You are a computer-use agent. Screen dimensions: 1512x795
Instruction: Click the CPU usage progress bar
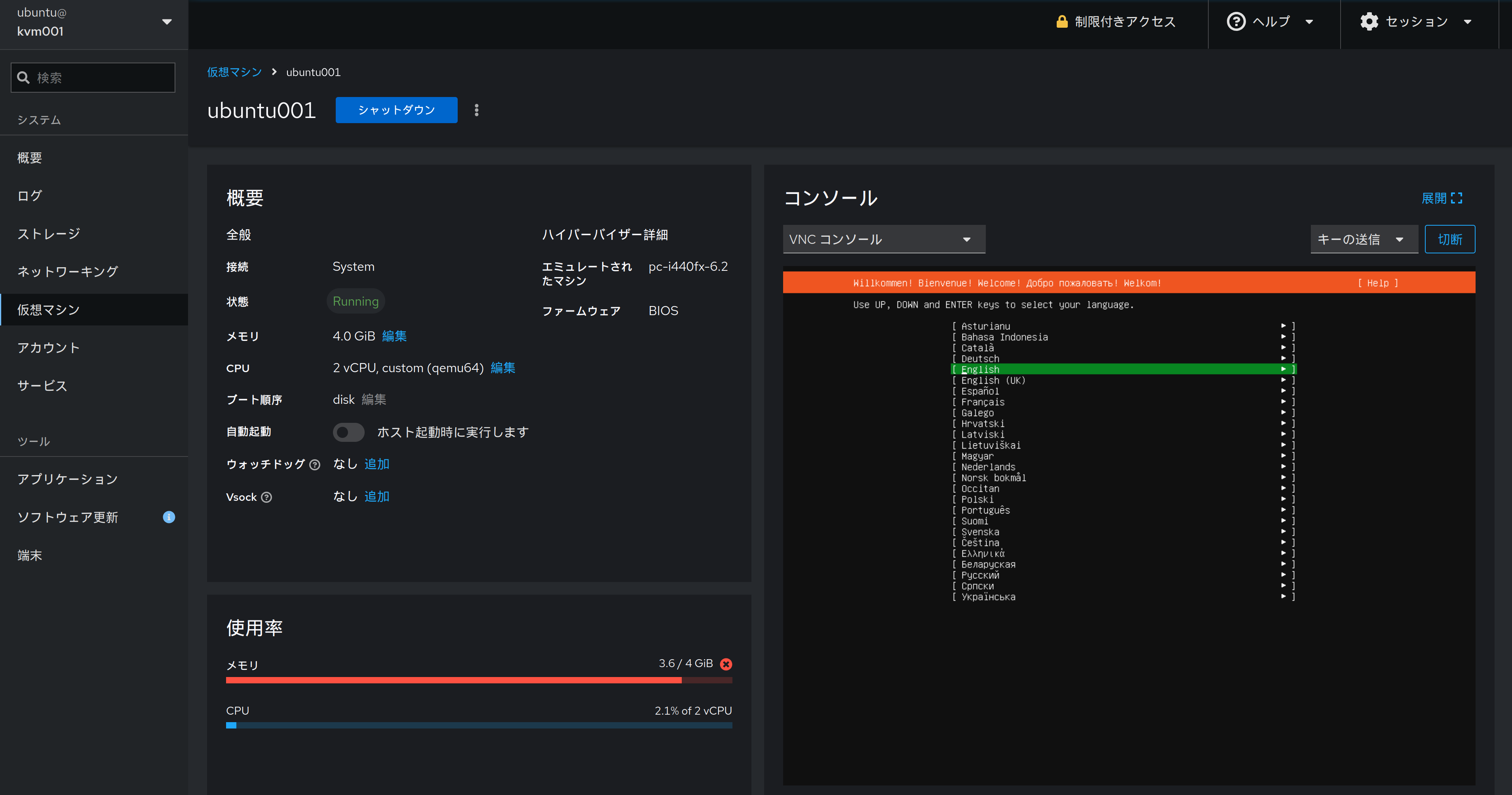(479, 726)
